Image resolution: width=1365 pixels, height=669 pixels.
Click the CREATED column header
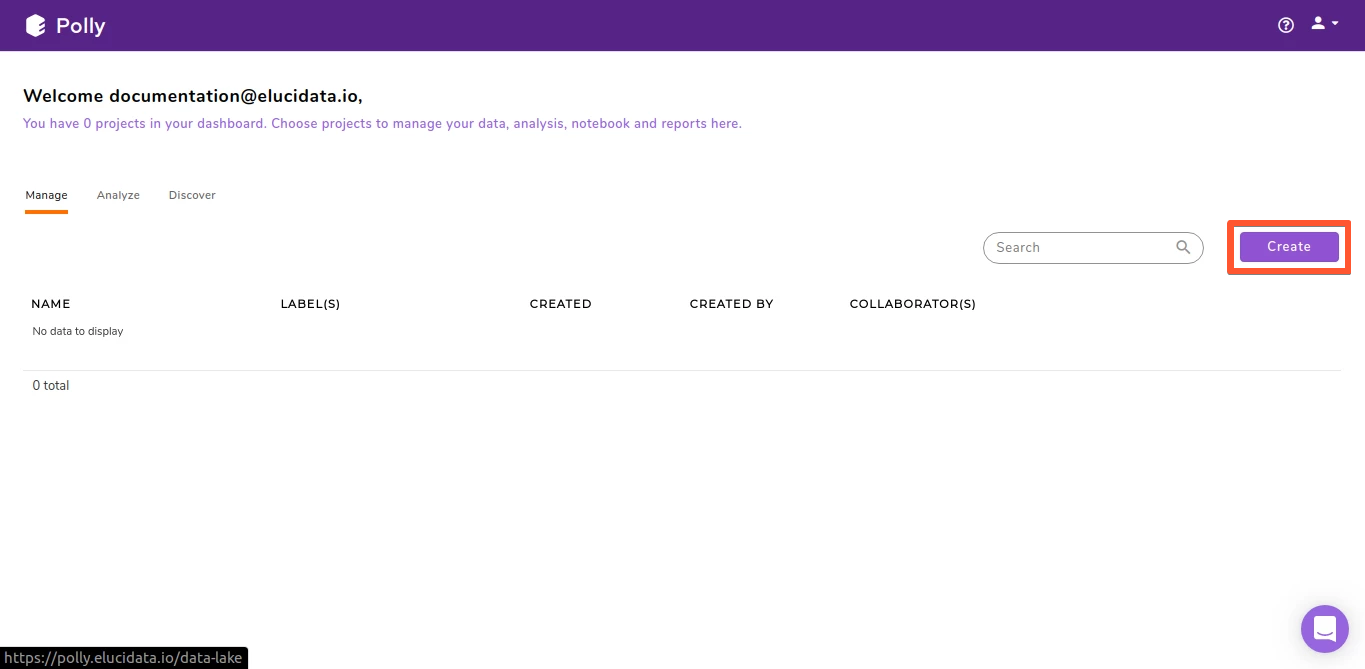[560, 303]
